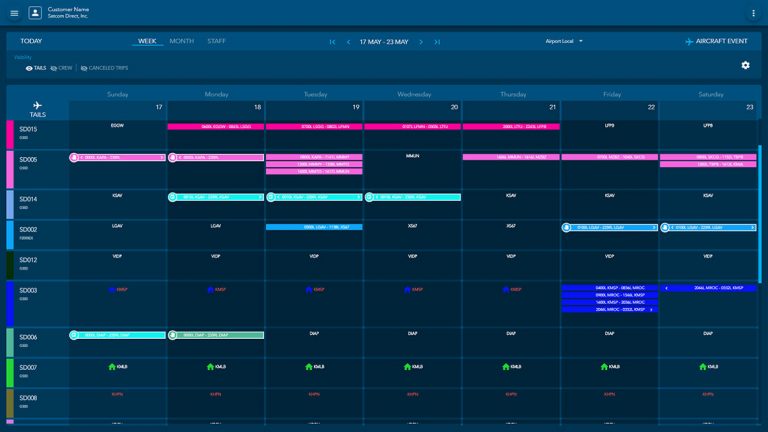Click the green home icon on Saturday for SD007

pyautogui.click(x=703, y=366)
